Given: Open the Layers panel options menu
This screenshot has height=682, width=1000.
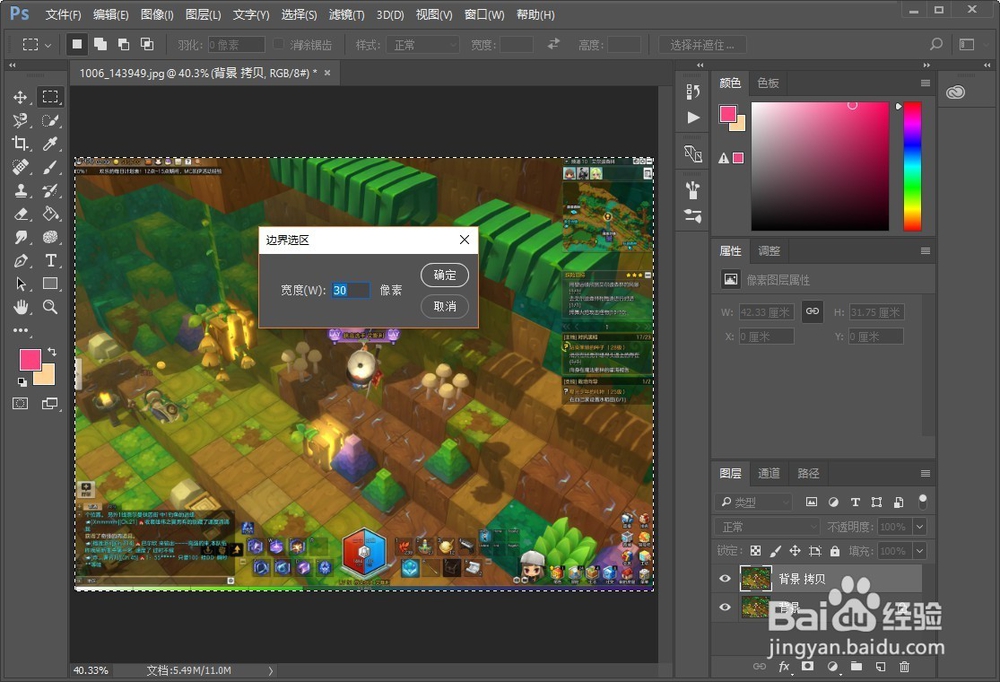Looking at the screenshot, I should (925, 473).
